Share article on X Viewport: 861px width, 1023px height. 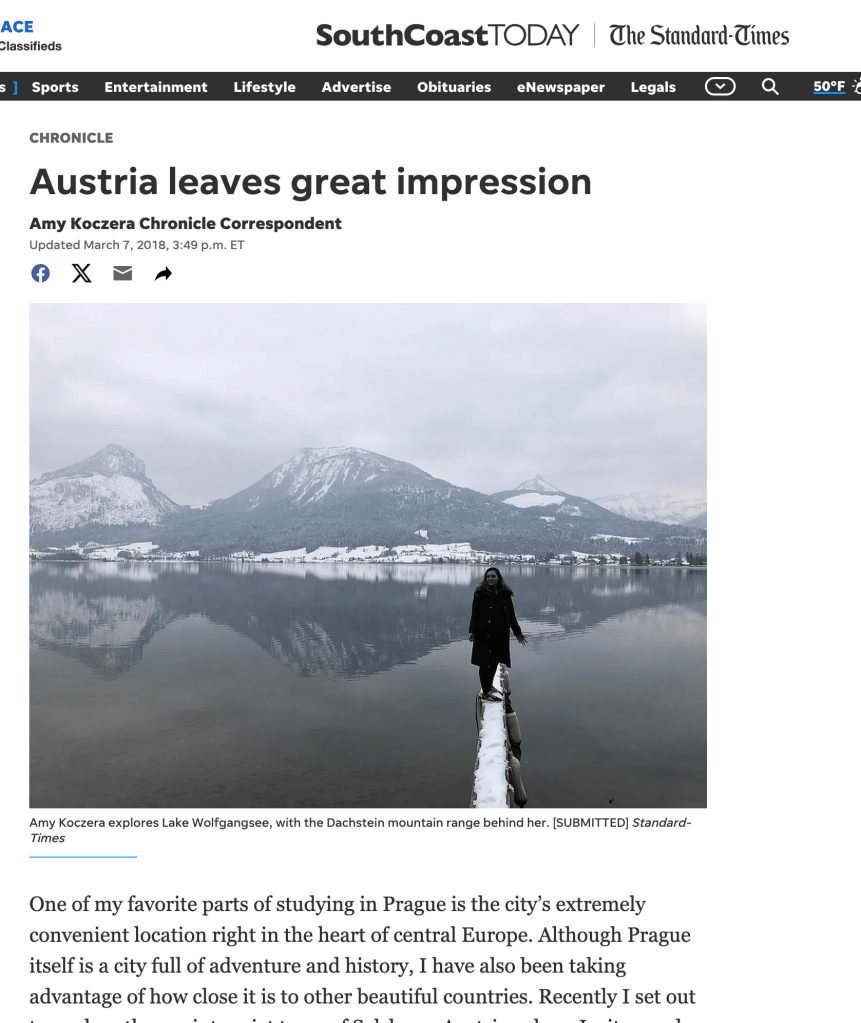click(82, 273)
